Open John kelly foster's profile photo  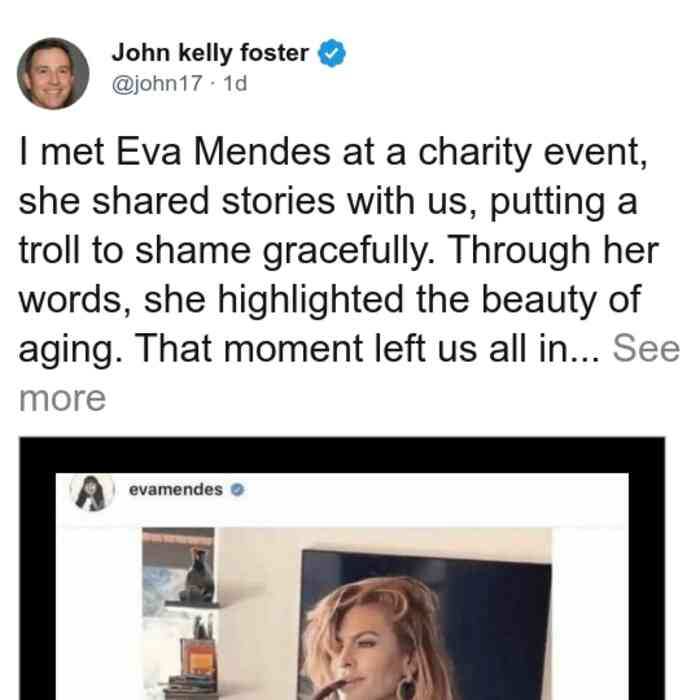coord(53,74)
